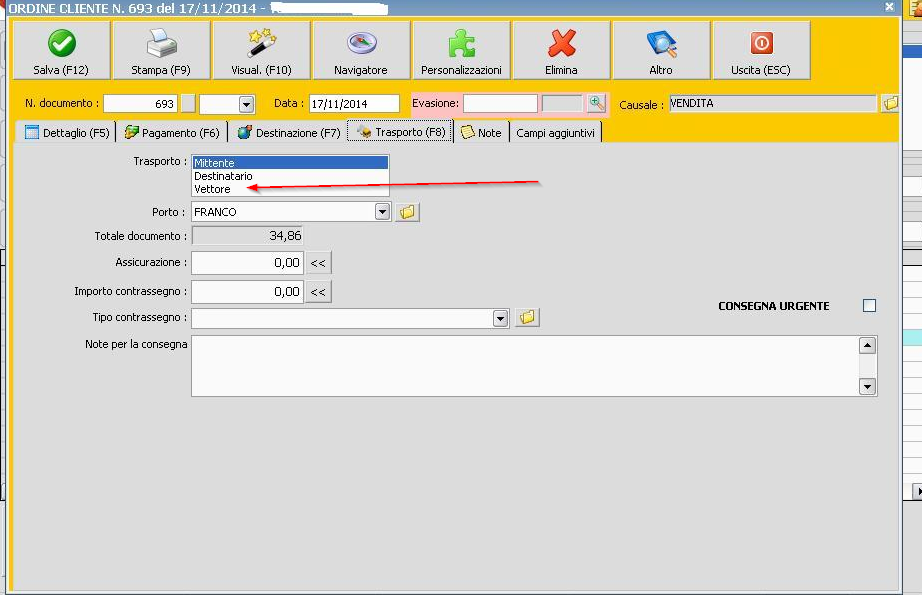Click the Totale documento value 34,86
Screen dimensions: 922x595
pyautogui.click(x=248, y=236)
